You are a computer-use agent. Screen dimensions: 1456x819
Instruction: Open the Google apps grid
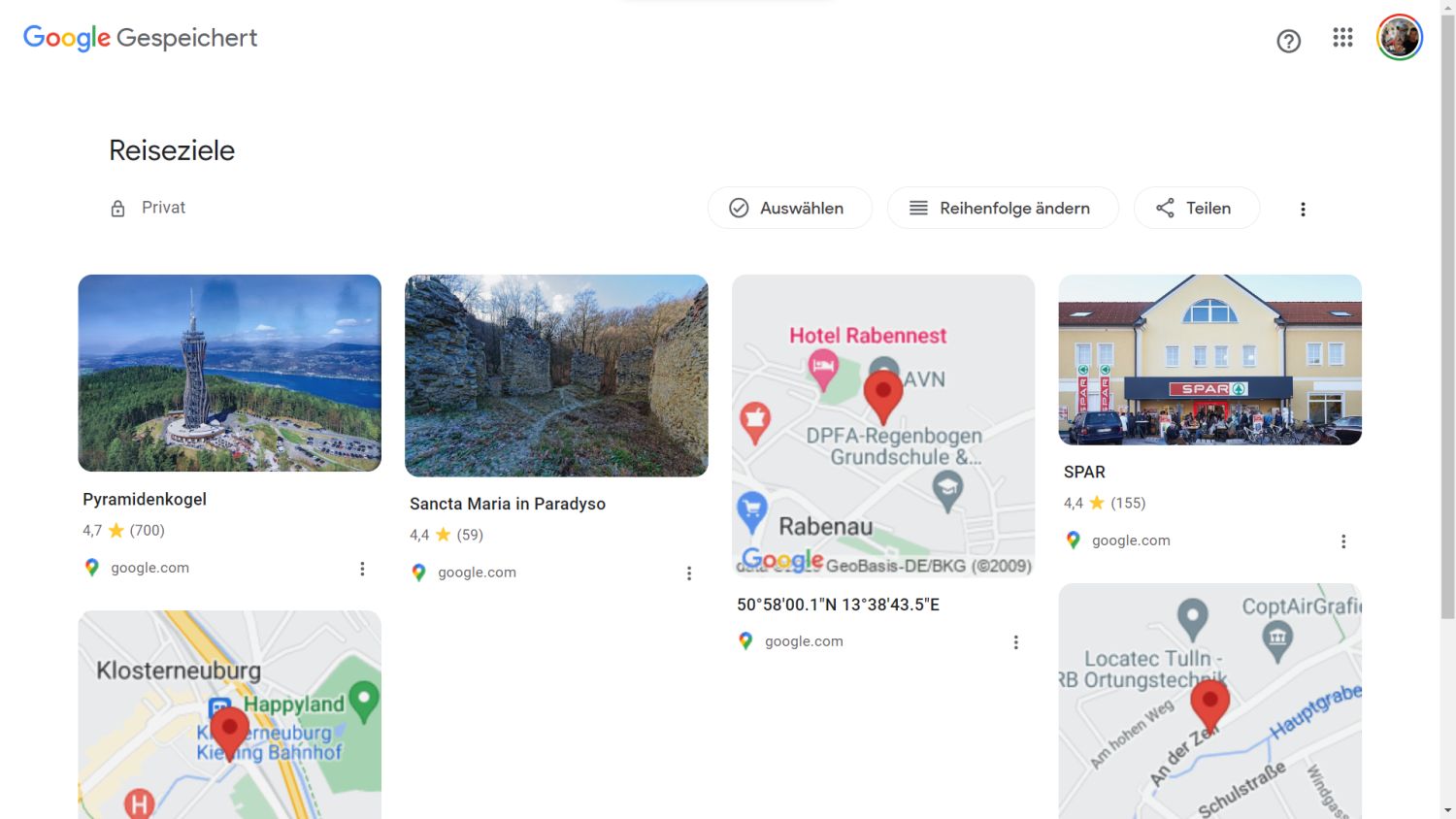click(1342, 38)
